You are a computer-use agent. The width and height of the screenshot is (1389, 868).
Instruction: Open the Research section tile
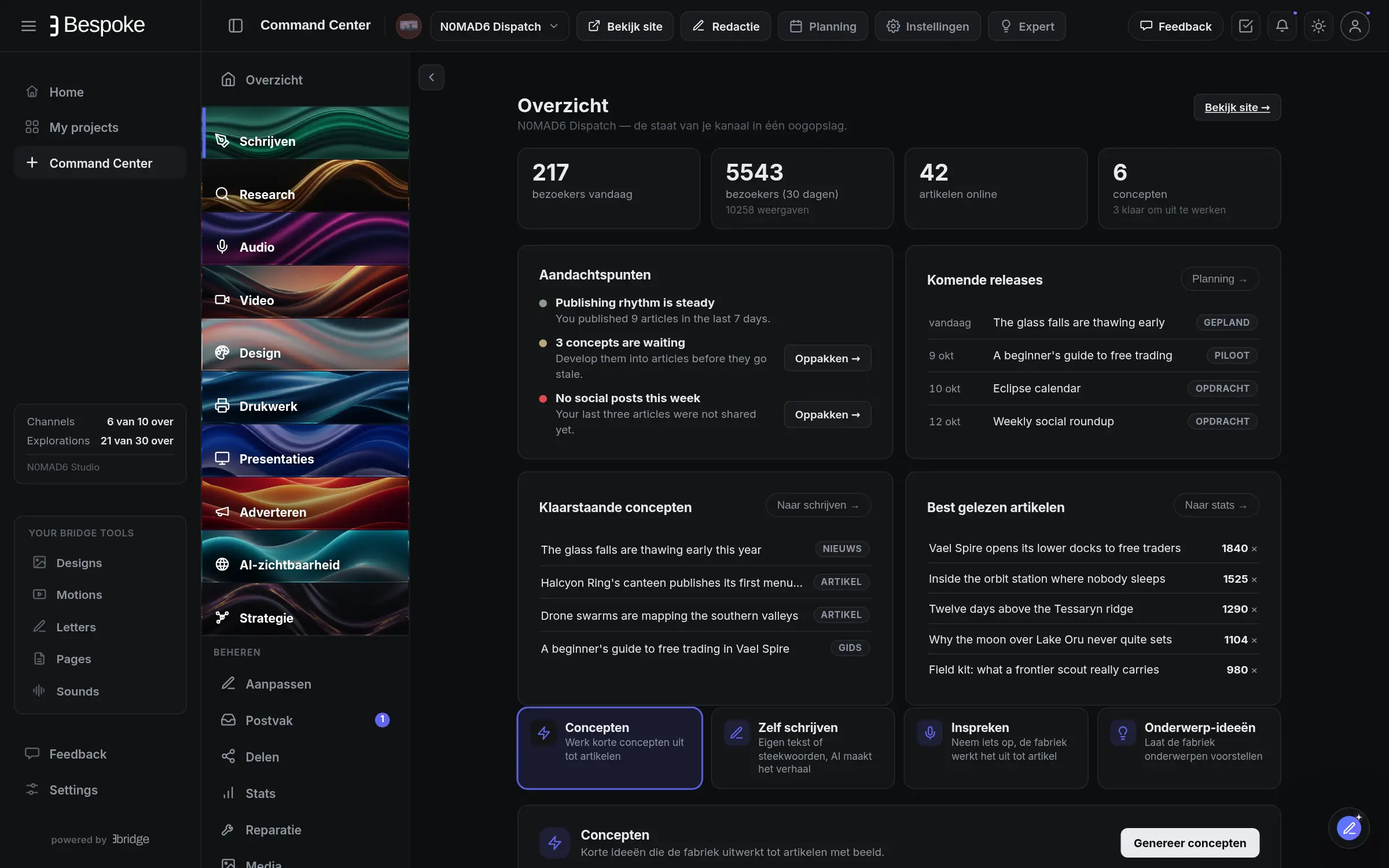(305, 186)
